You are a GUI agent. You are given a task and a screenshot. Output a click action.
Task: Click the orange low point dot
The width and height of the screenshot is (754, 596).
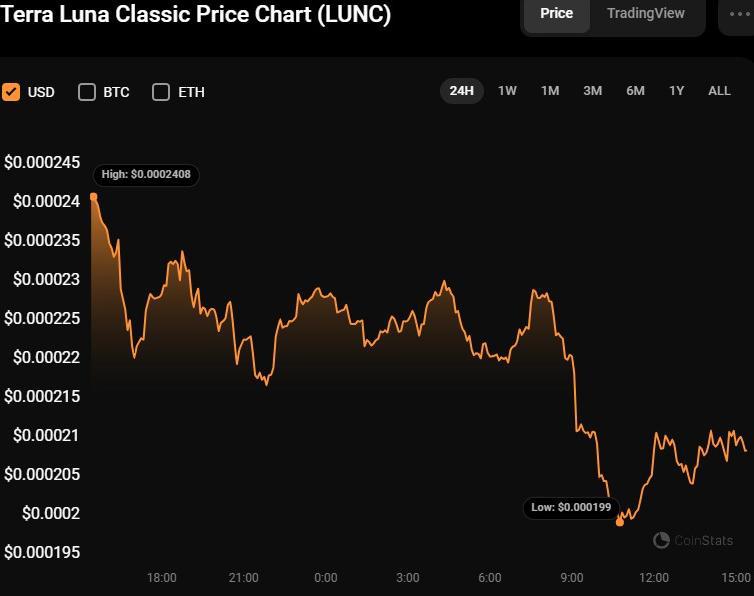[x=620, y=521]
